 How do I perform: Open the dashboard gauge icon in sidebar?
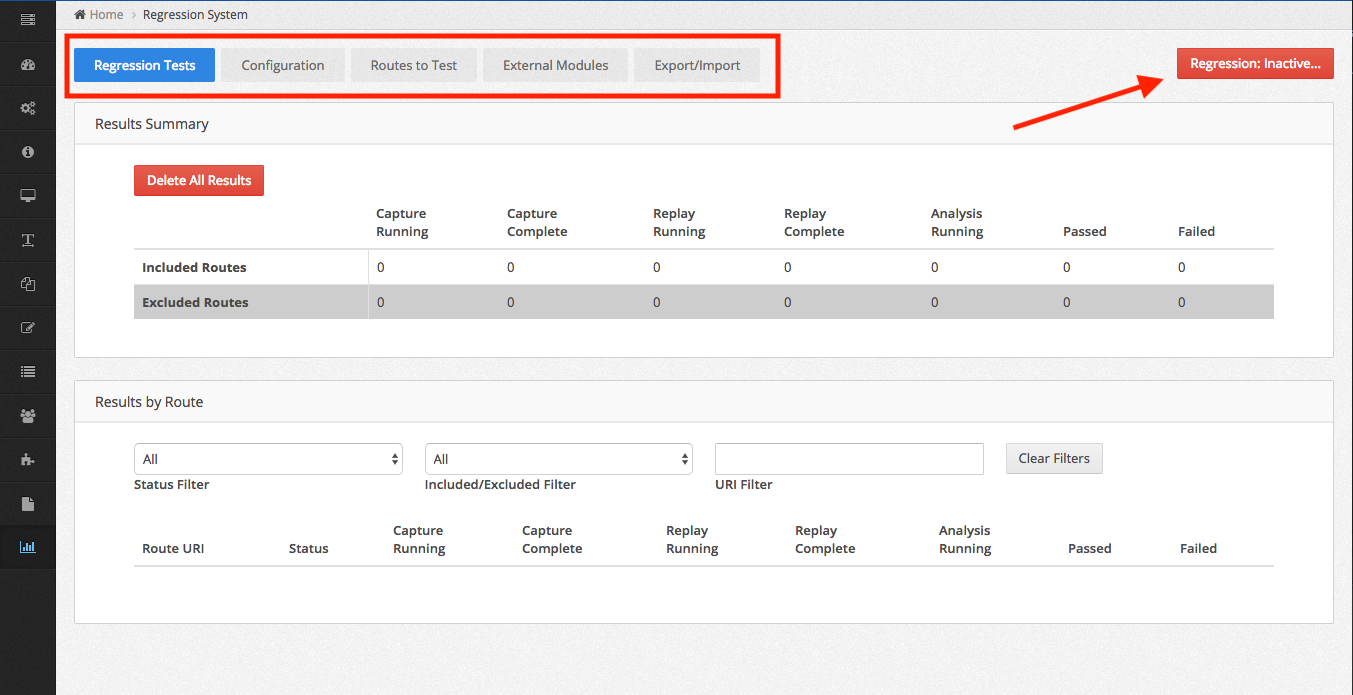click(28, 65)
